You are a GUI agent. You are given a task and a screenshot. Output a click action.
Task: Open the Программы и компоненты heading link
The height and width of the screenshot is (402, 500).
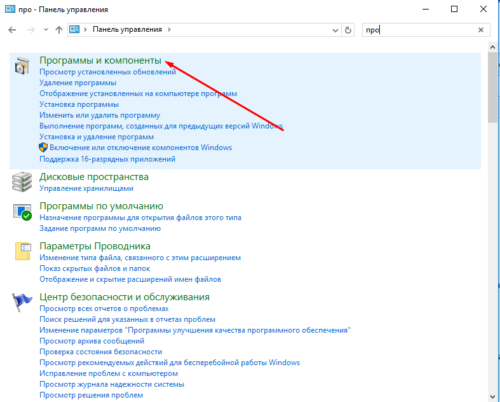100,60
